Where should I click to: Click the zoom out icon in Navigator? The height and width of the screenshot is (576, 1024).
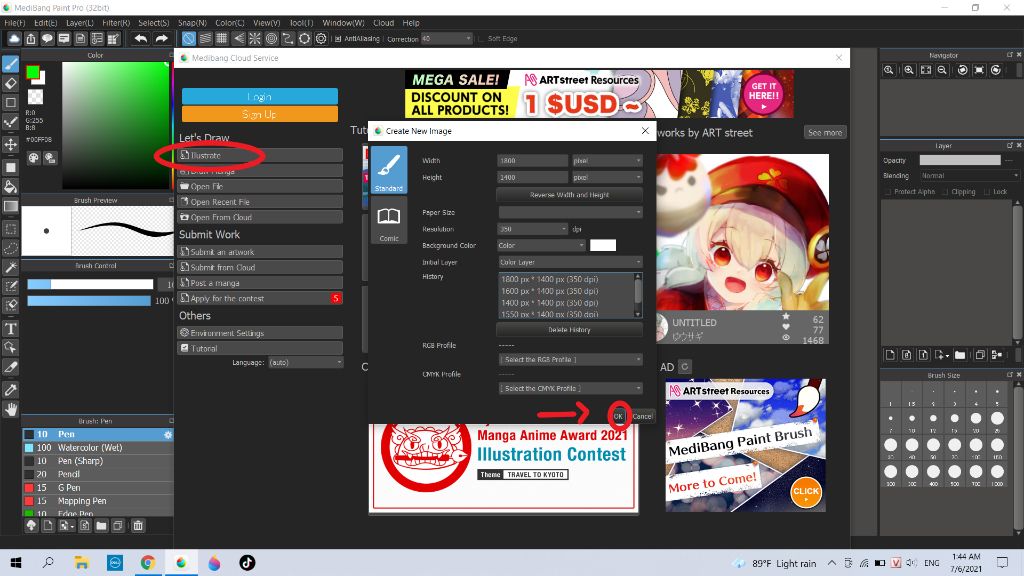[942, 70]
